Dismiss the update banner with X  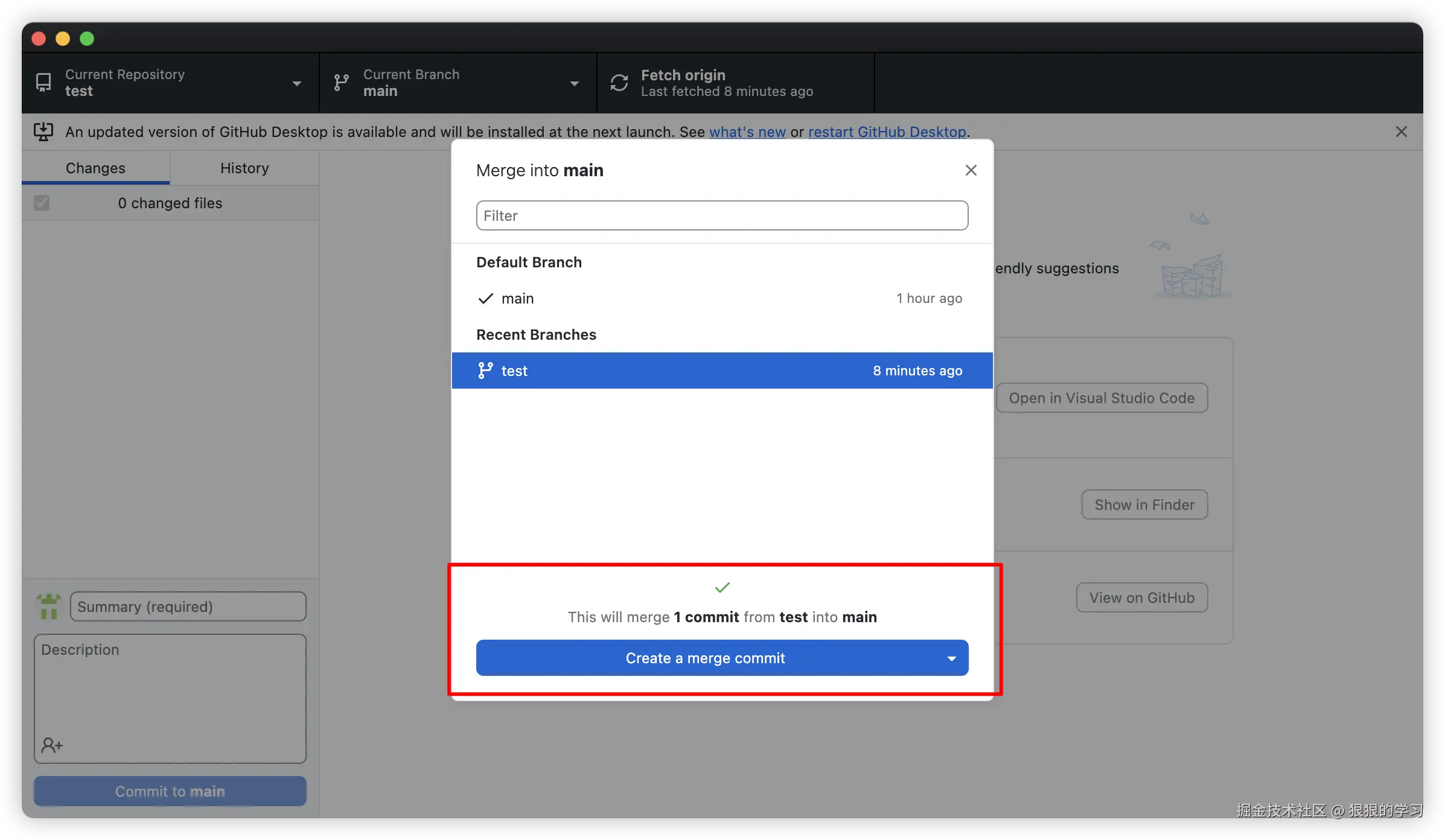(1401, 132)
